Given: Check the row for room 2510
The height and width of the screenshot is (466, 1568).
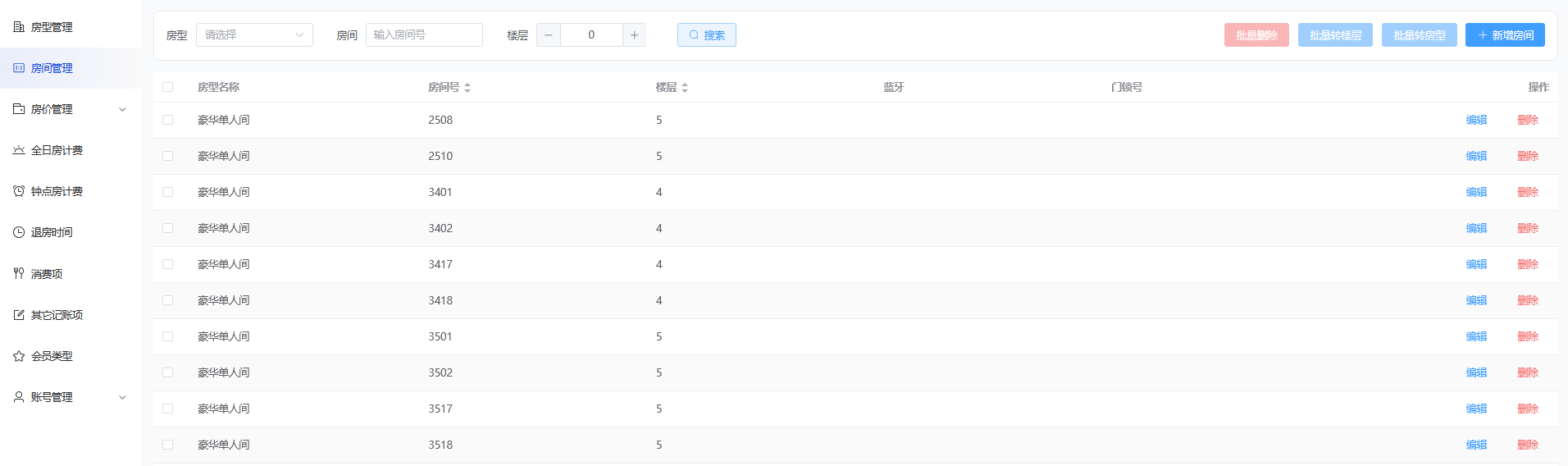Looking at the screenshot, I should (168, 156).
